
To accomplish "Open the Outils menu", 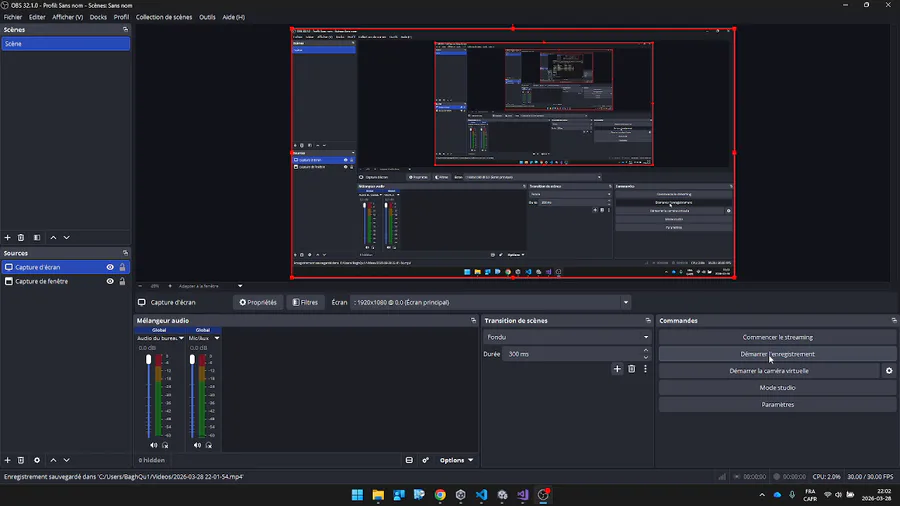I will pyautogui.click(x=207, y=17).
